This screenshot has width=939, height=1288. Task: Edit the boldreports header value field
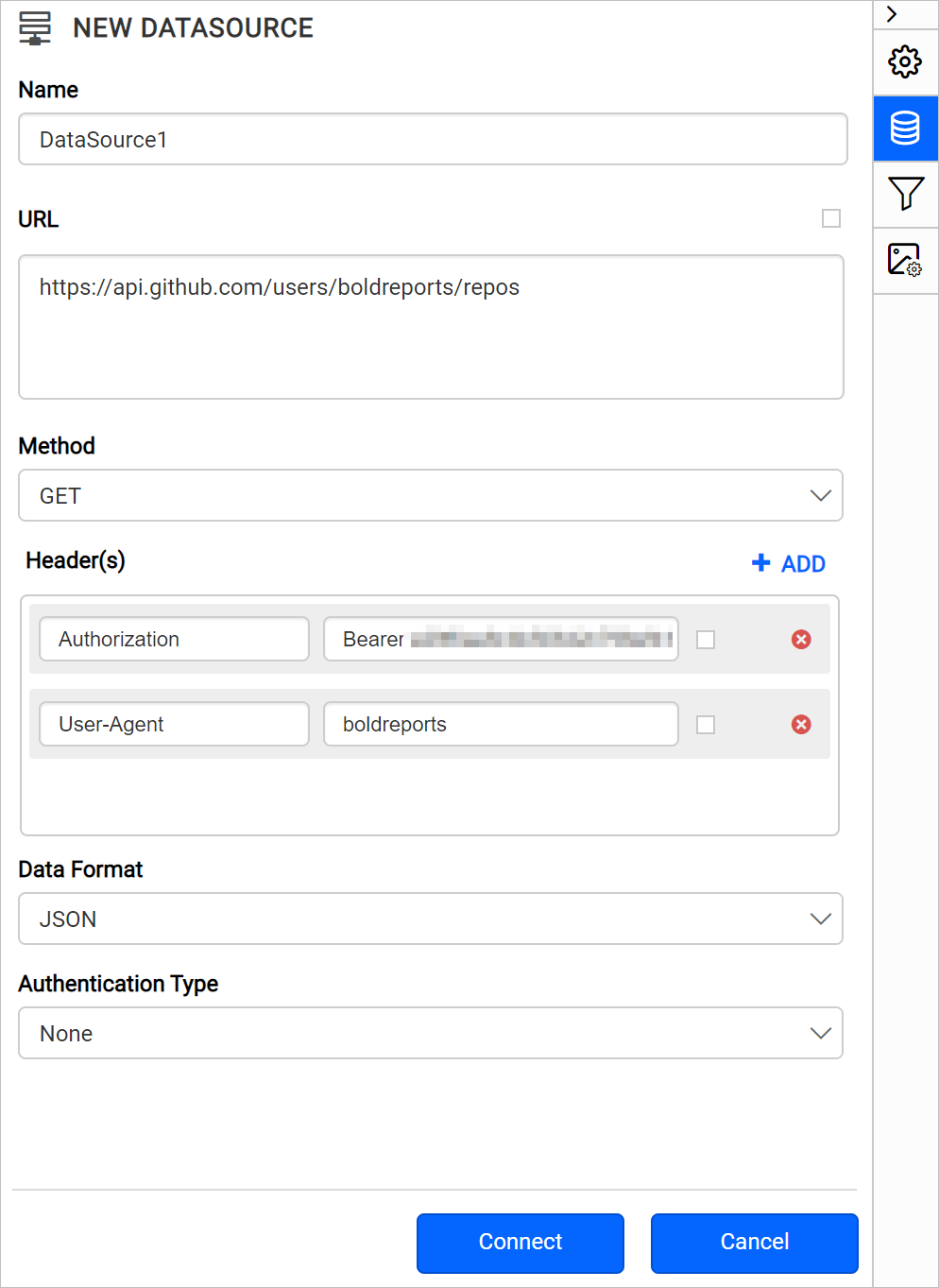click(501, 724)
